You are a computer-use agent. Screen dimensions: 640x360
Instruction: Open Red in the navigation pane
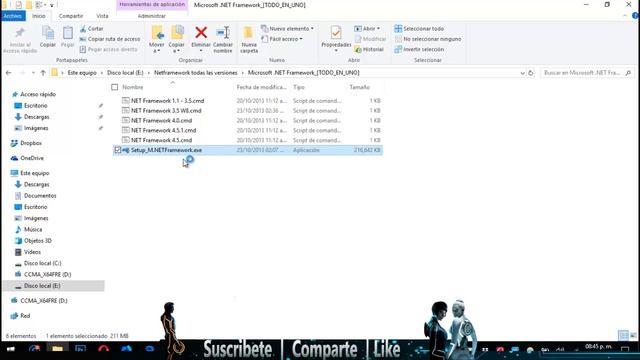[25, 316]
